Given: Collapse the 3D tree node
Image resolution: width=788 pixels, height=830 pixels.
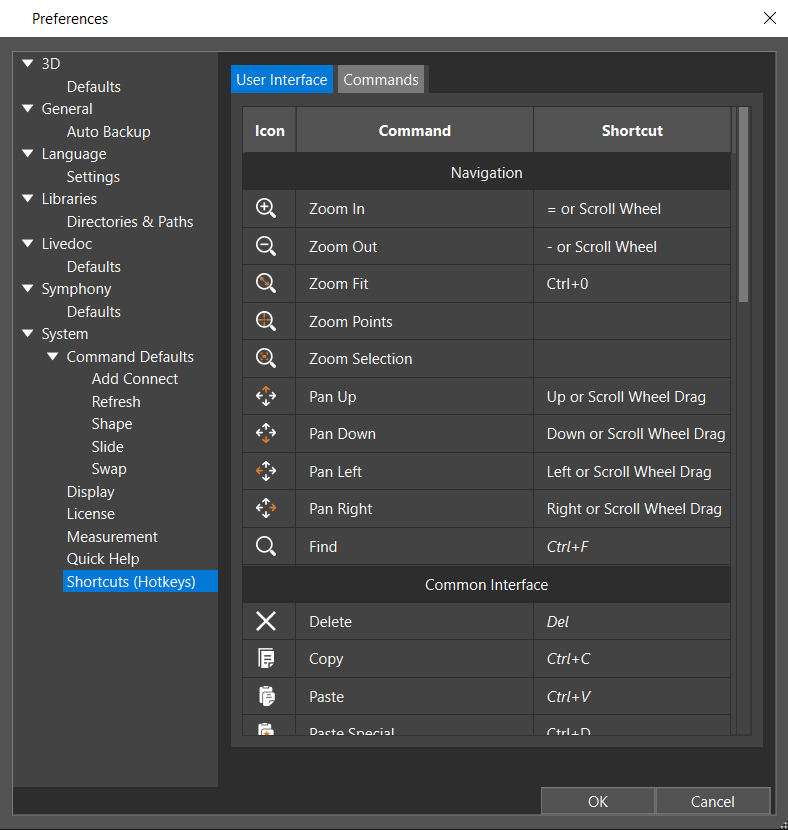Looking at the screenshot, I should (28, 64).
